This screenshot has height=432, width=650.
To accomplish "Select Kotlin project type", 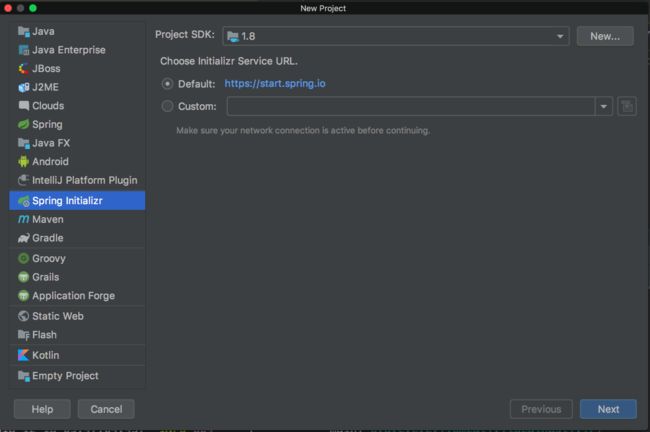I will [77, 355].
